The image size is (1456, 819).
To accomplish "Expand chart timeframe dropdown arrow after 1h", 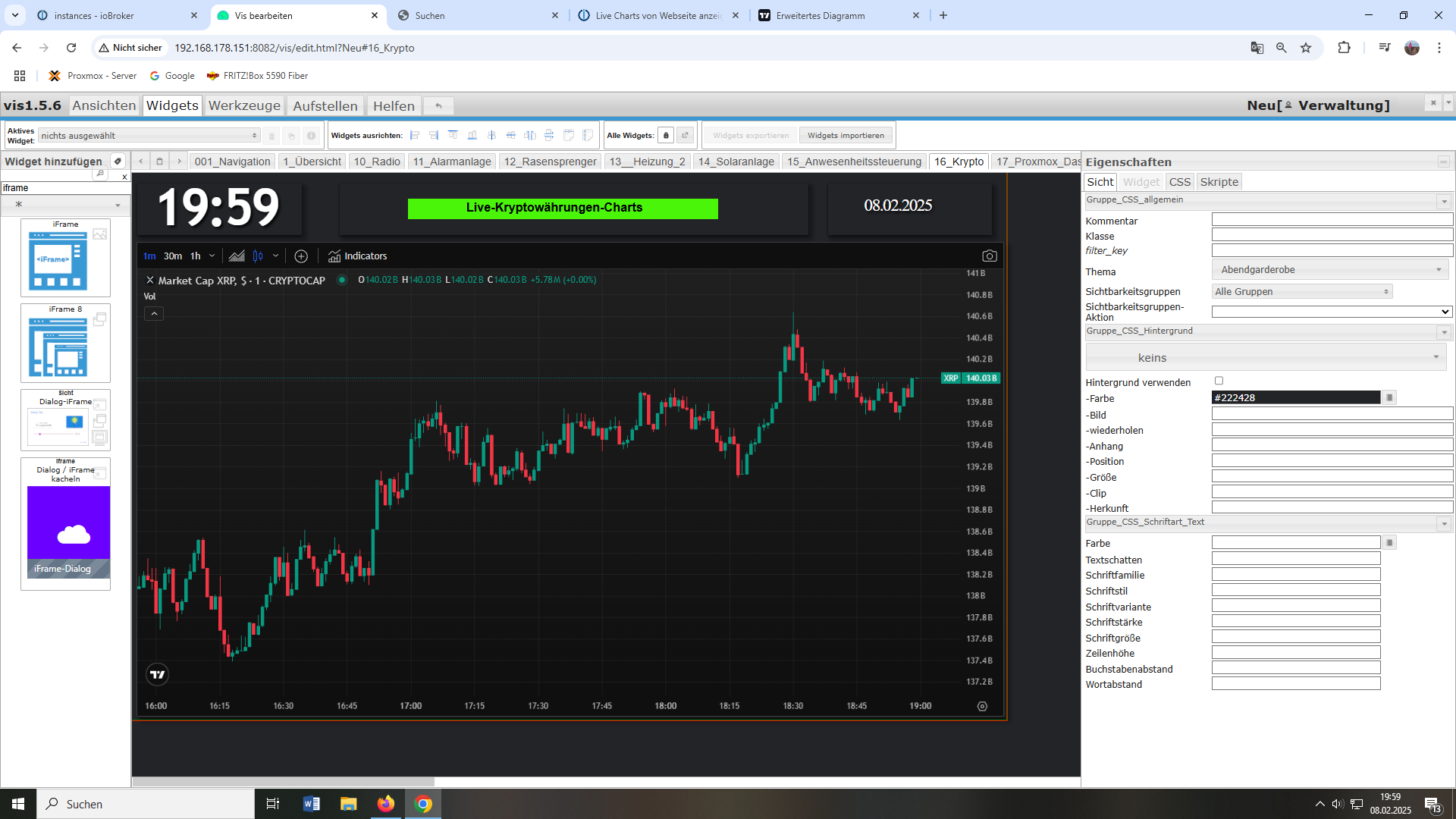I will point(212,256).
